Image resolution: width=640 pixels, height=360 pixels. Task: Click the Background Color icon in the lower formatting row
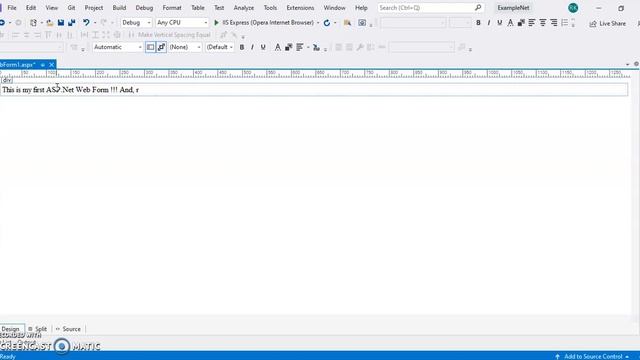pos(289,47)
